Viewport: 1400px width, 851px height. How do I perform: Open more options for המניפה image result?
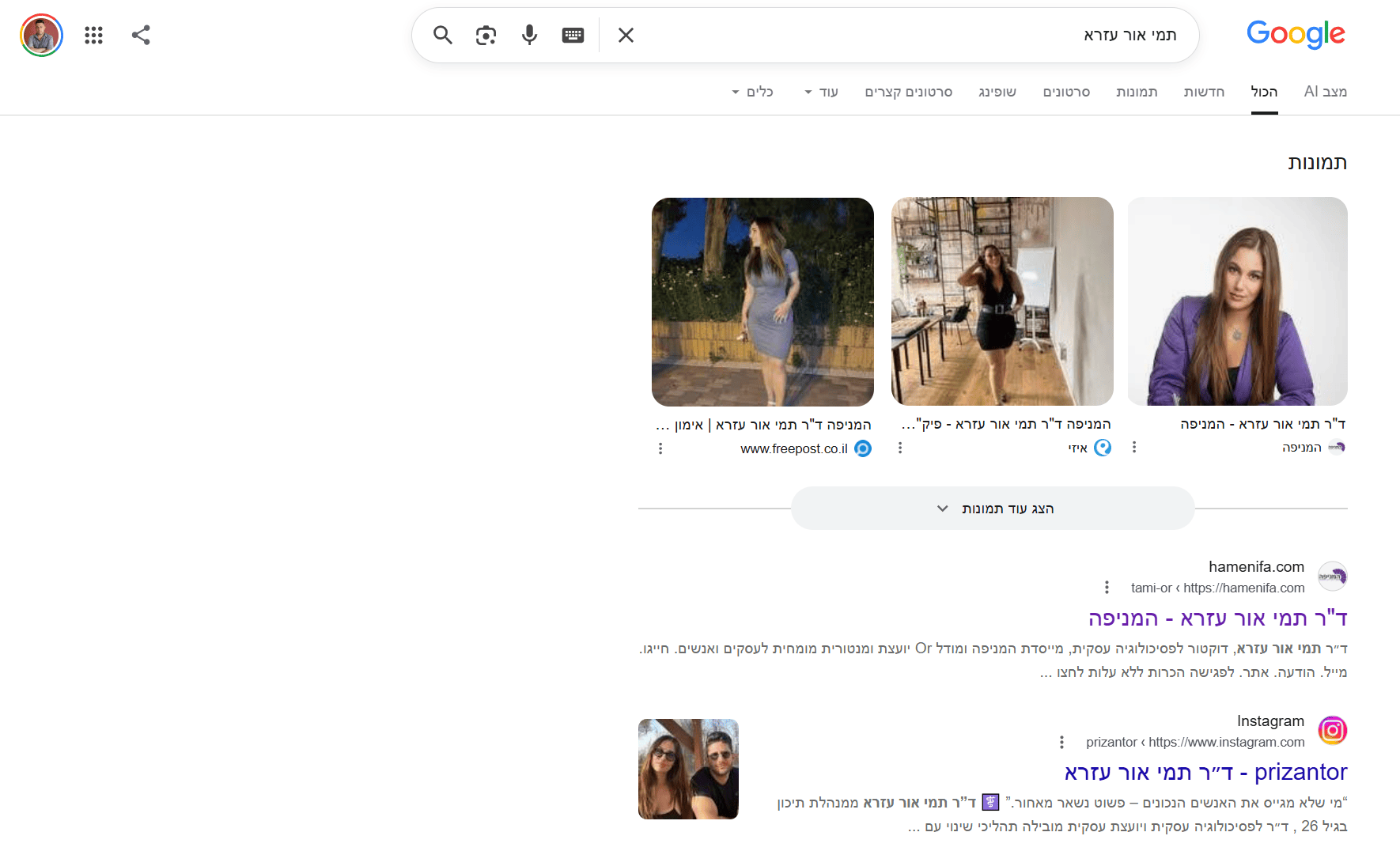click(1134, 448)
